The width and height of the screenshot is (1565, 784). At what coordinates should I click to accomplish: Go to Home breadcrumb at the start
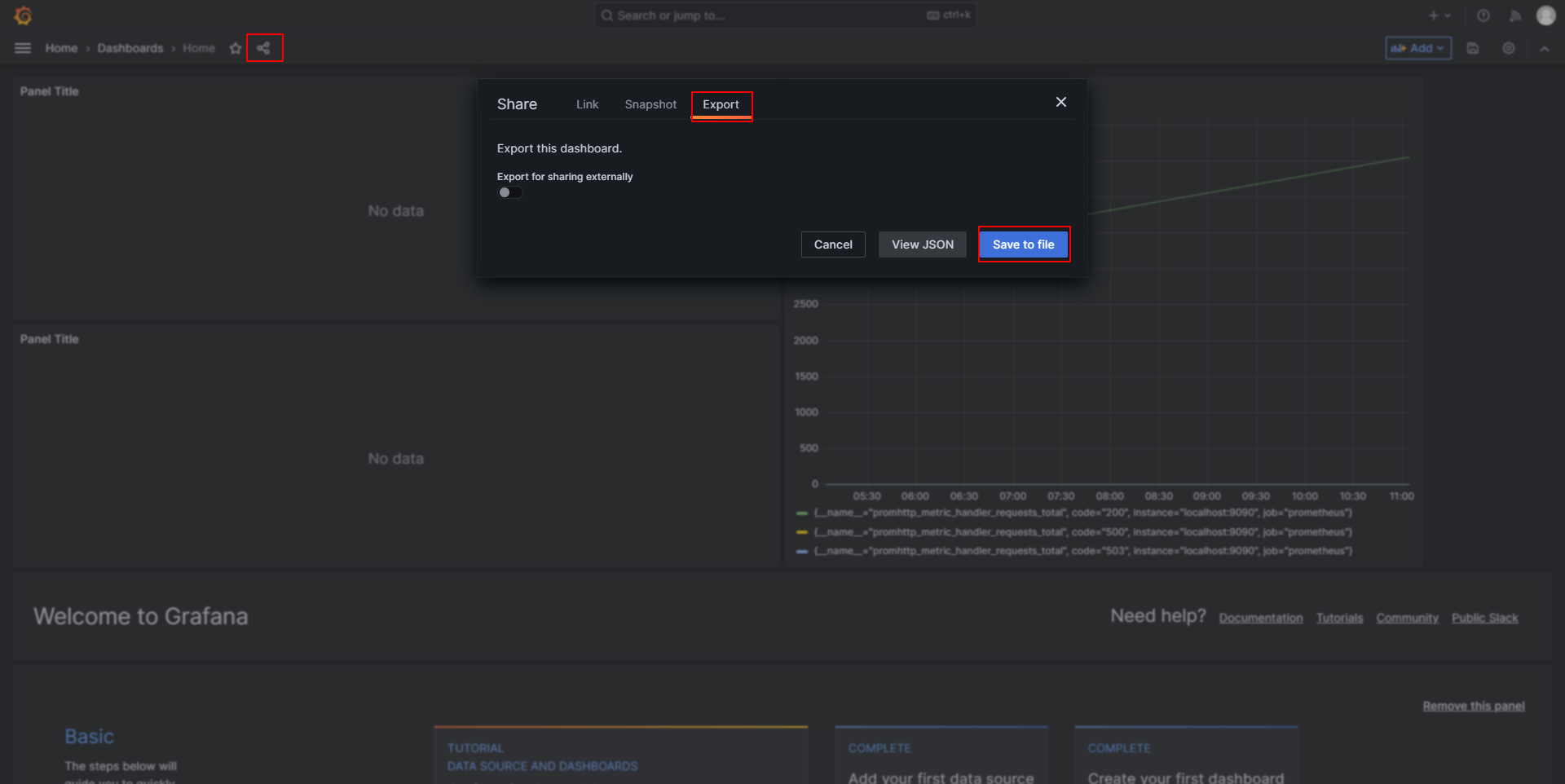pyautogui.click(x=61, y=48)
